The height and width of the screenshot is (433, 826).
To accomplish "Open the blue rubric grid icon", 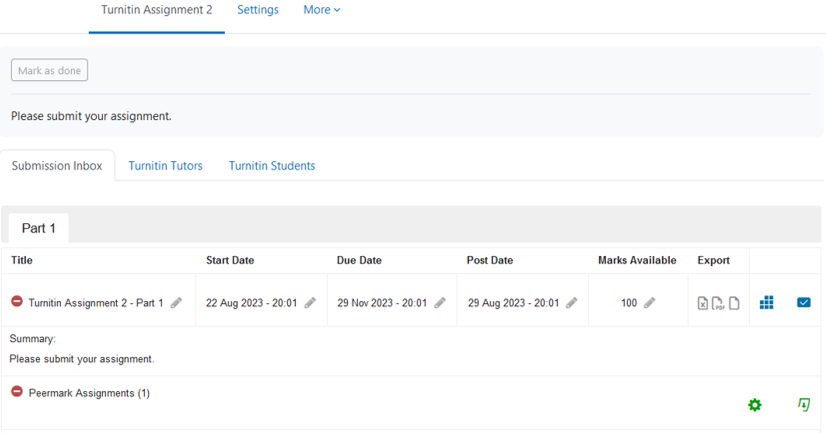I will [x=766, y=302].
